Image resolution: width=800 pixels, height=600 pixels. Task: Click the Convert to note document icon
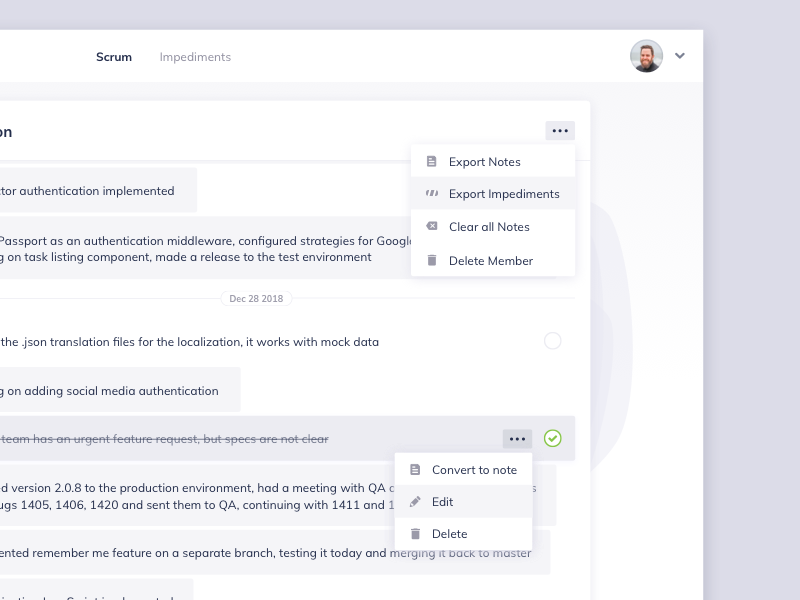click(415, 470)
